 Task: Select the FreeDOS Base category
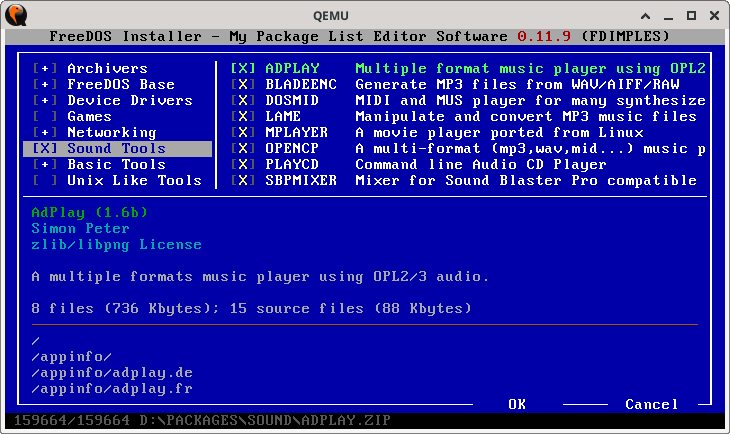point(121,84)
